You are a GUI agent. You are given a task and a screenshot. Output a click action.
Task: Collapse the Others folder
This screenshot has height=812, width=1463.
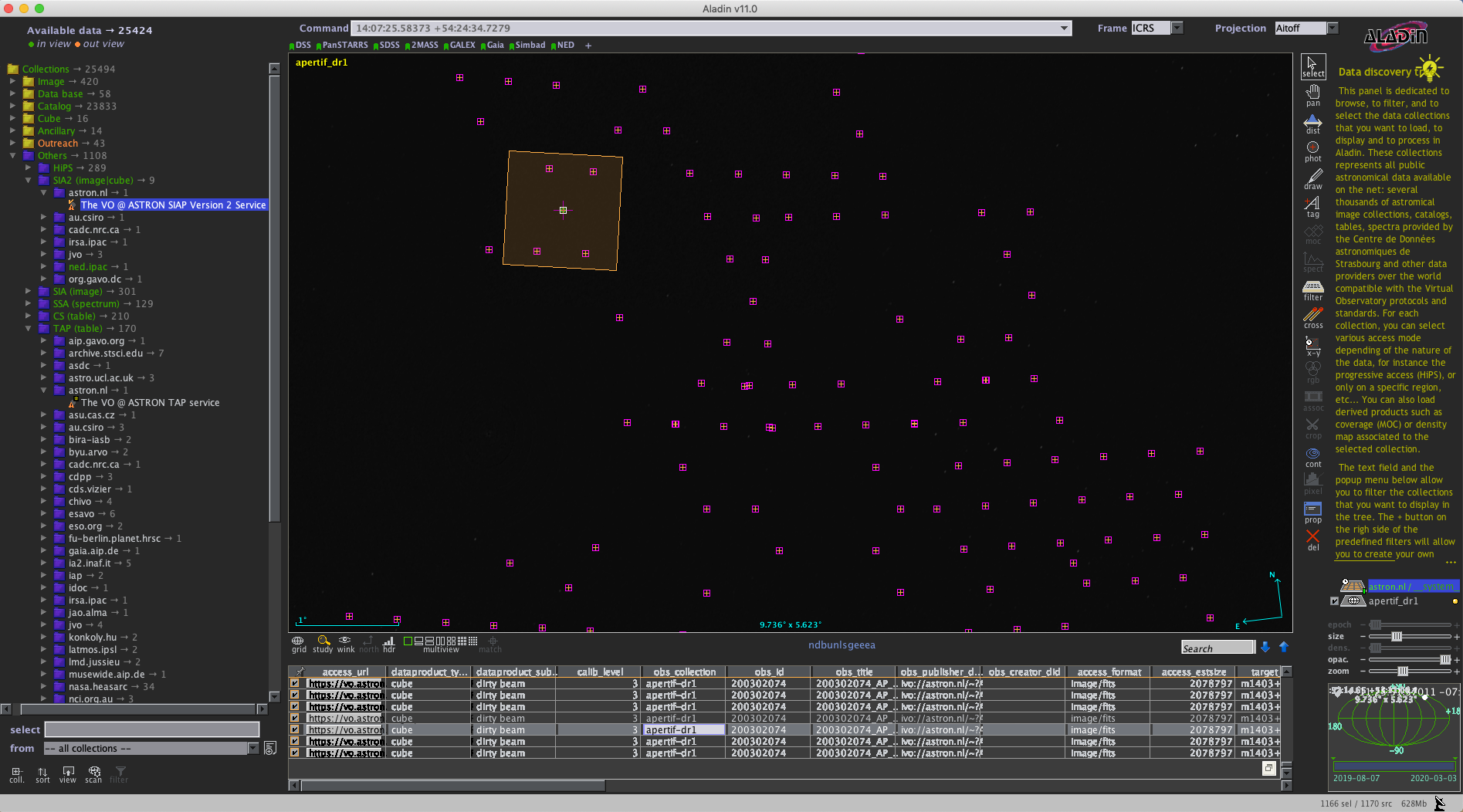point(12,155)
